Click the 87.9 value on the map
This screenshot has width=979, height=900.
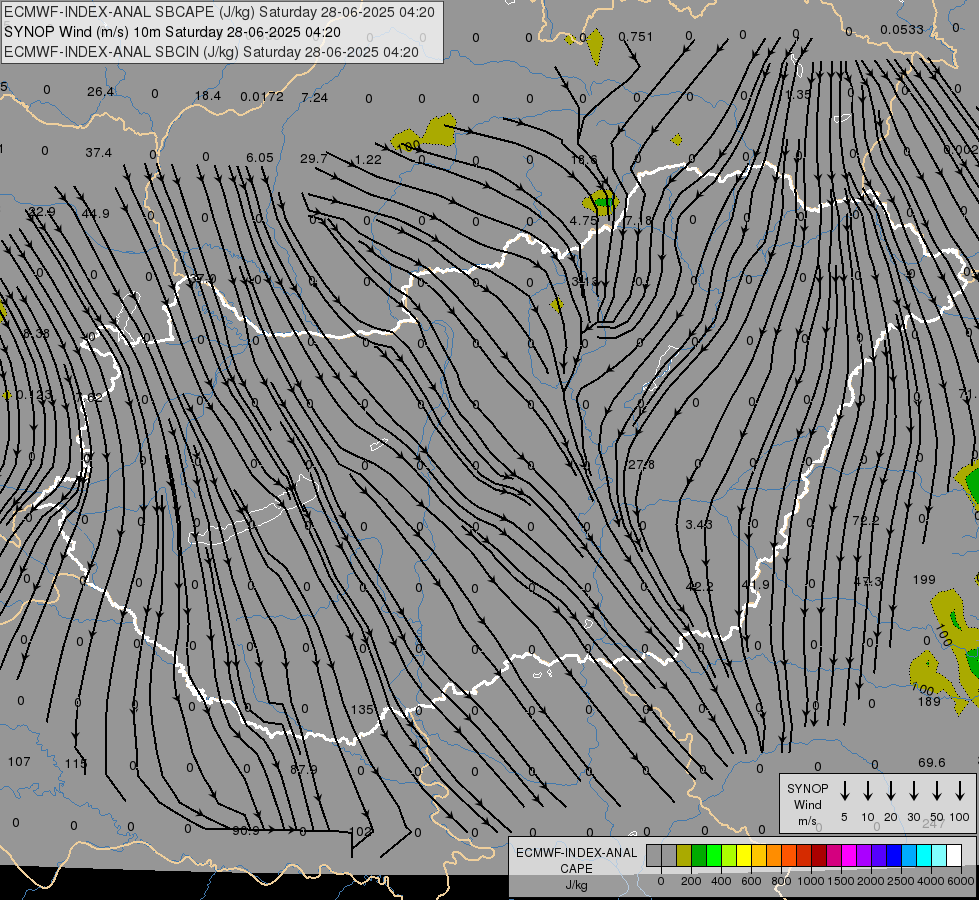[303, 769]
